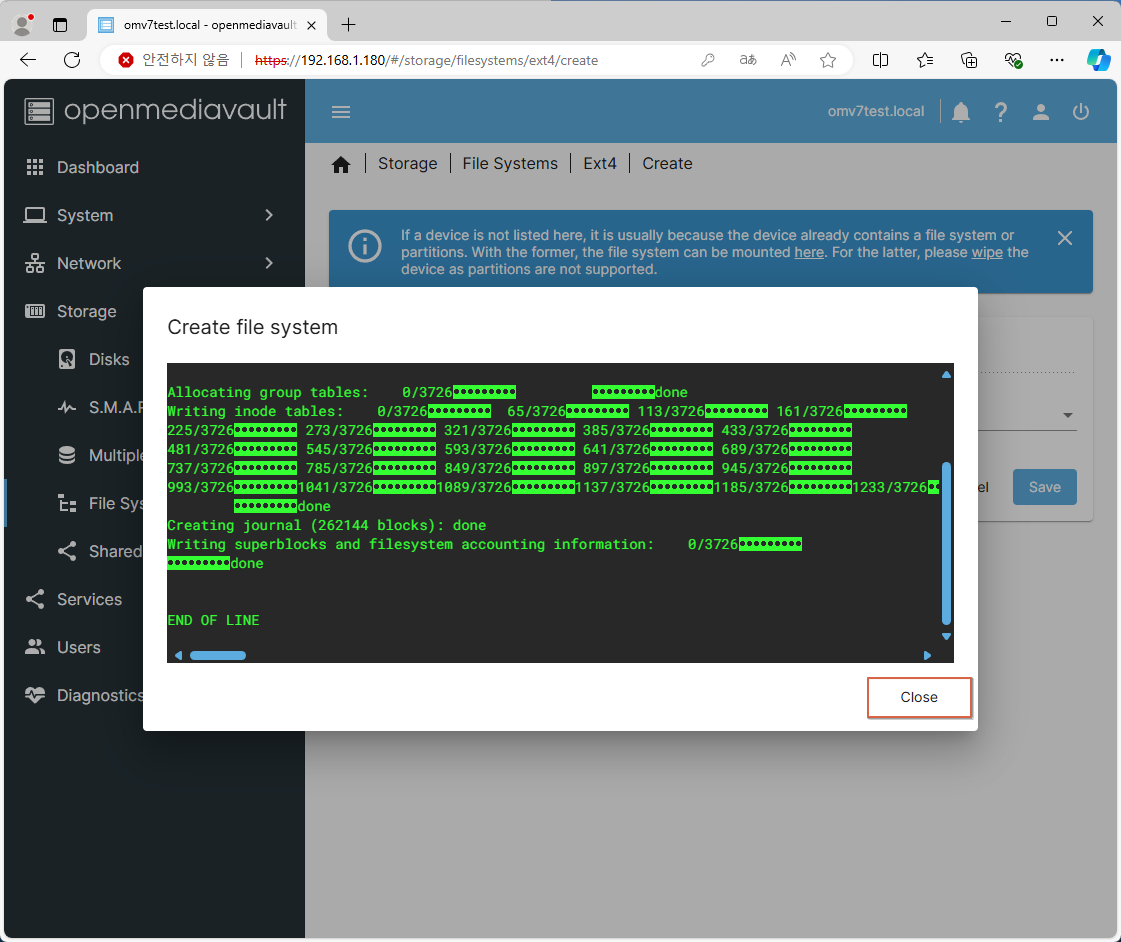Image resolution: width=1121 pixels, height=942 pixels.
Task: Open the Services menu item
Action: coord(89,599)
